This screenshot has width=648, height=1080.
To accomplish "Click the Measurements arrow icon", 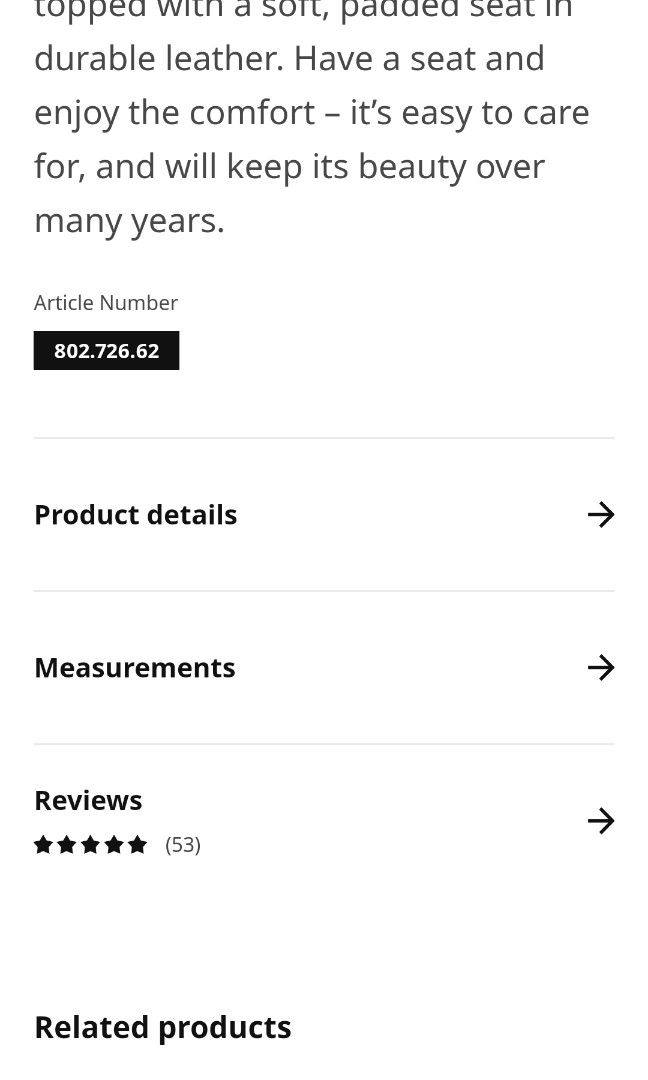I will (x=600, y=668).
